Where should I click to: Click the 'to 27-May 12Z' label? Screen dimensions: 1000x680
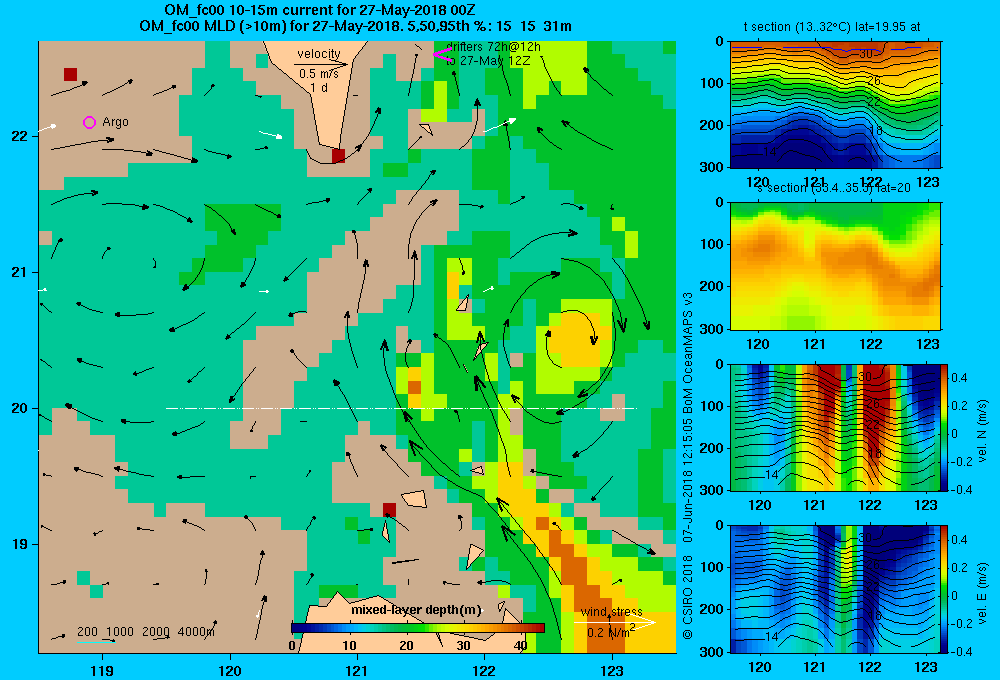pos(487,61)
